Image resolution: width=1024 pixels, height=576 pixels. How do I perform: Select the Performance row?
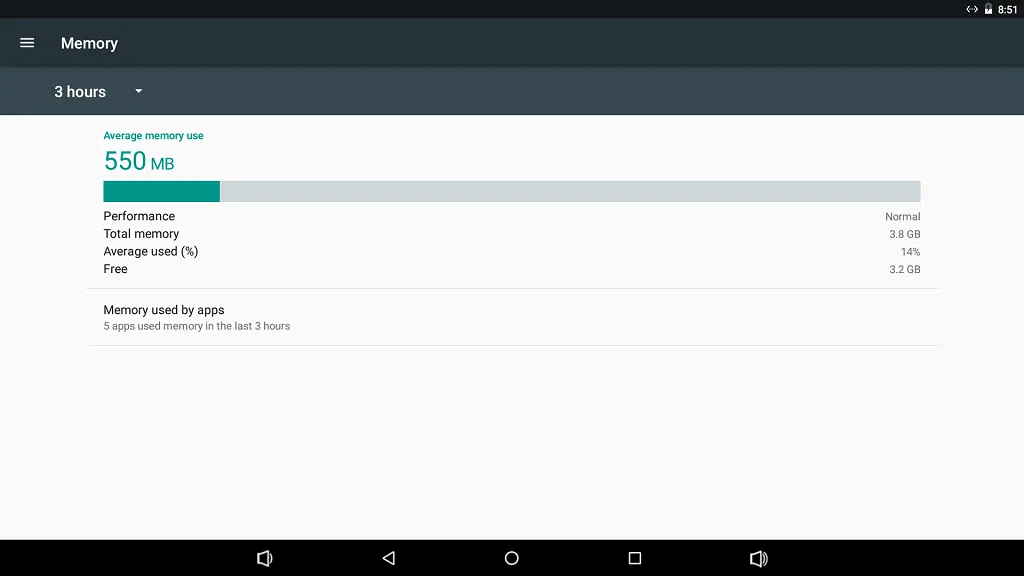pyautogui.click(x=512, y=216)
